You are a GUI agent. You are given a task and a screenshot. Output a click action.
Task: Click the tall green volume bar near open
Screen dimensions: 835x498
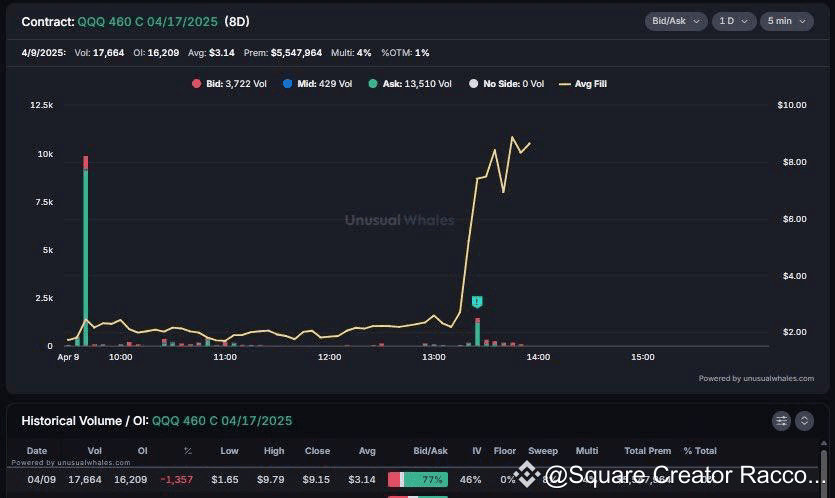tap(86, 258)
